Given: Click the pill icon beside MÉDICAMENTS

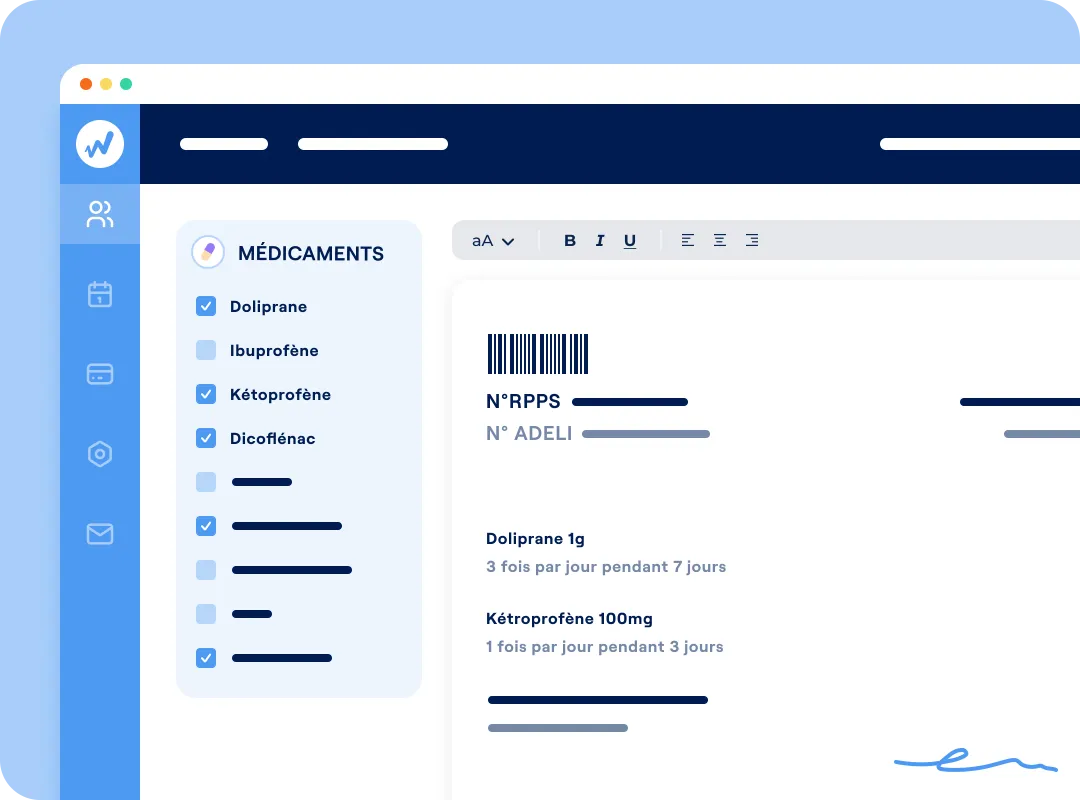Looking at the screenshot, I should tap(208, 252).
